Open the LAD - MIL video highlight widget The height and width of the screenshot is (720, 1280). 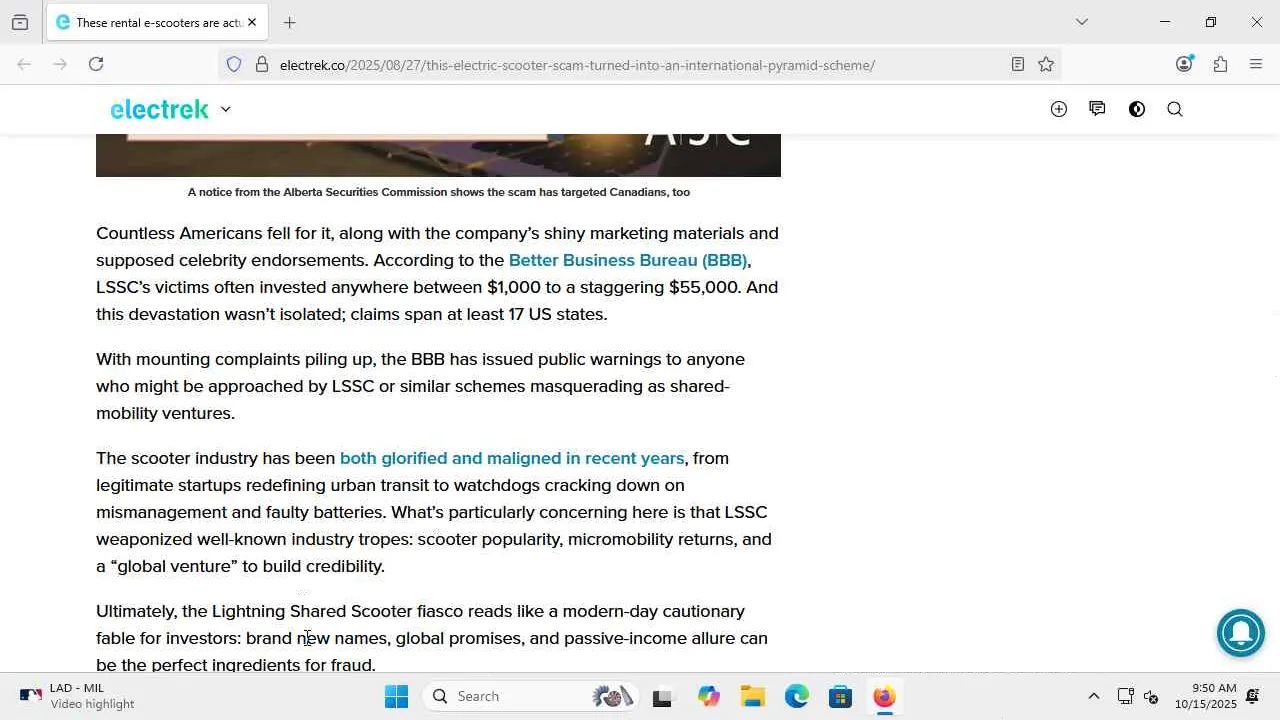pyautogui.click(x=77, y=696)
